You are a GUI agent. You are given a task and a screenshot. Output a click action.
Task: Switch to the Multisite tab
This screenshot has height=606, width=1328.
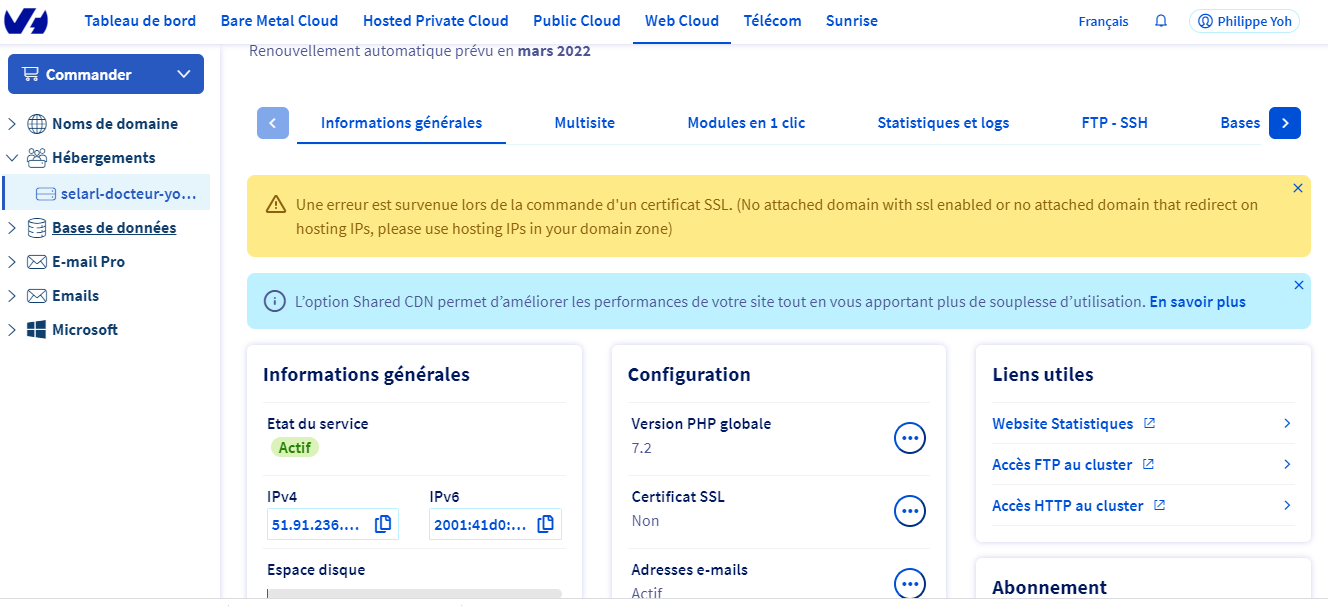[x=584, y=123]
